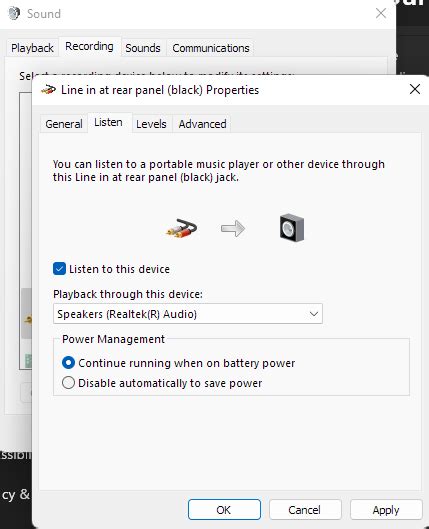Image resolution: width=429 pixels, height=529 pixels.
Task: Select Continue running when on battery power
Action: [68, 363]
